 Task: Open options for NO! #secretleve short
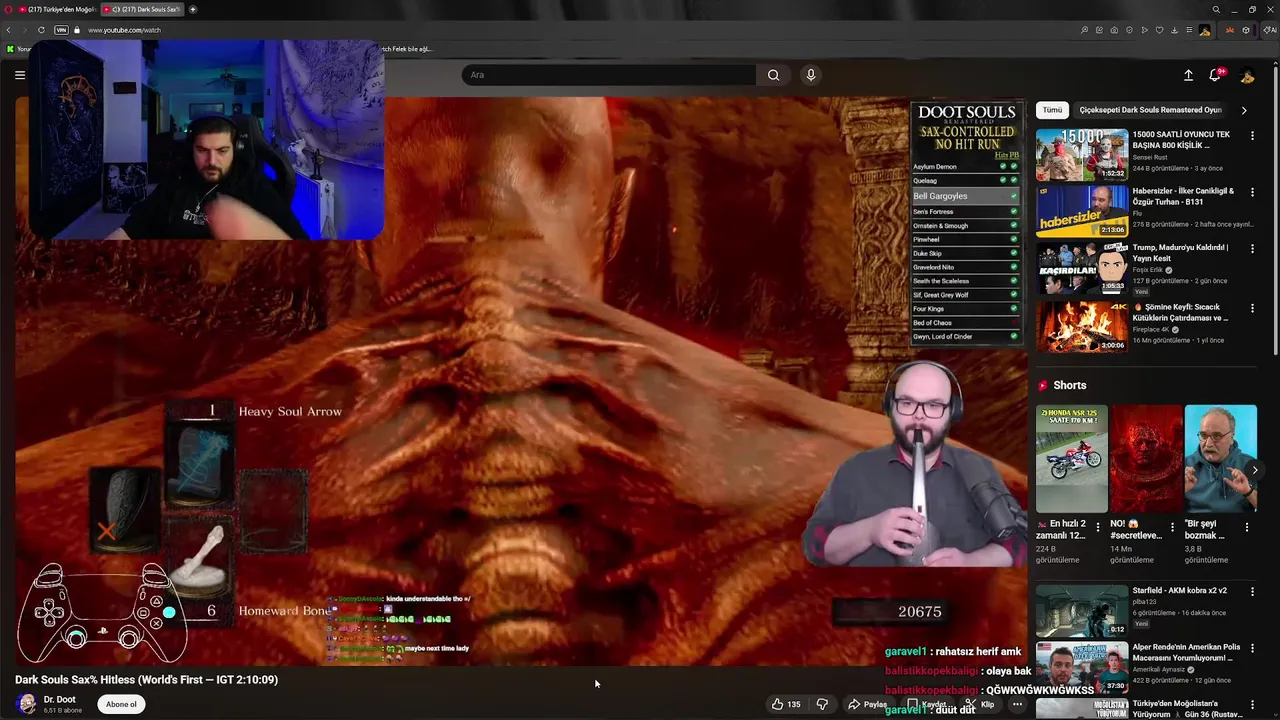pyautogui.click(x=1172, y=527)
